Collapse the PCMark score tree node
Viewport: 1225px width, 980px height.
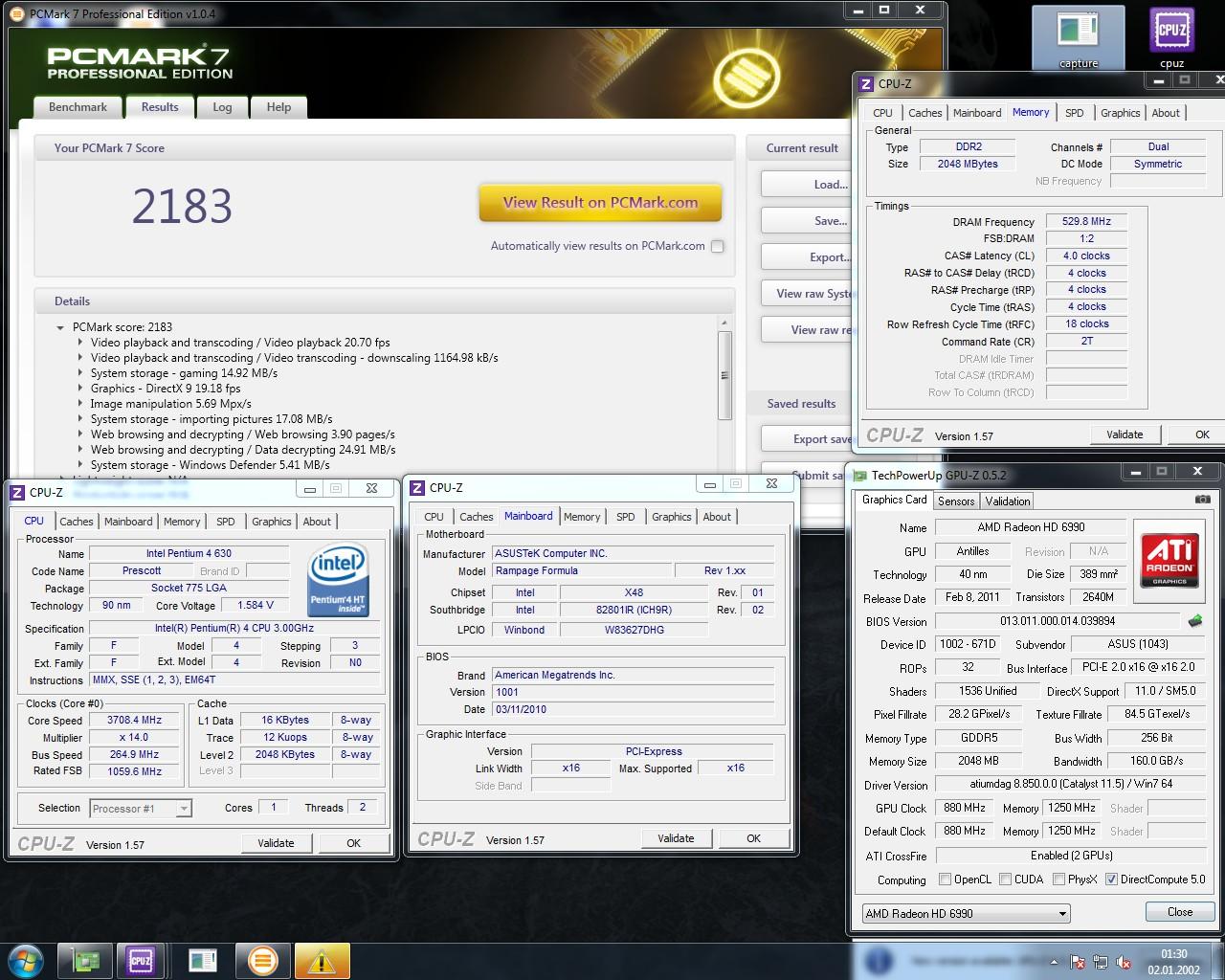(x=62, y=327)
